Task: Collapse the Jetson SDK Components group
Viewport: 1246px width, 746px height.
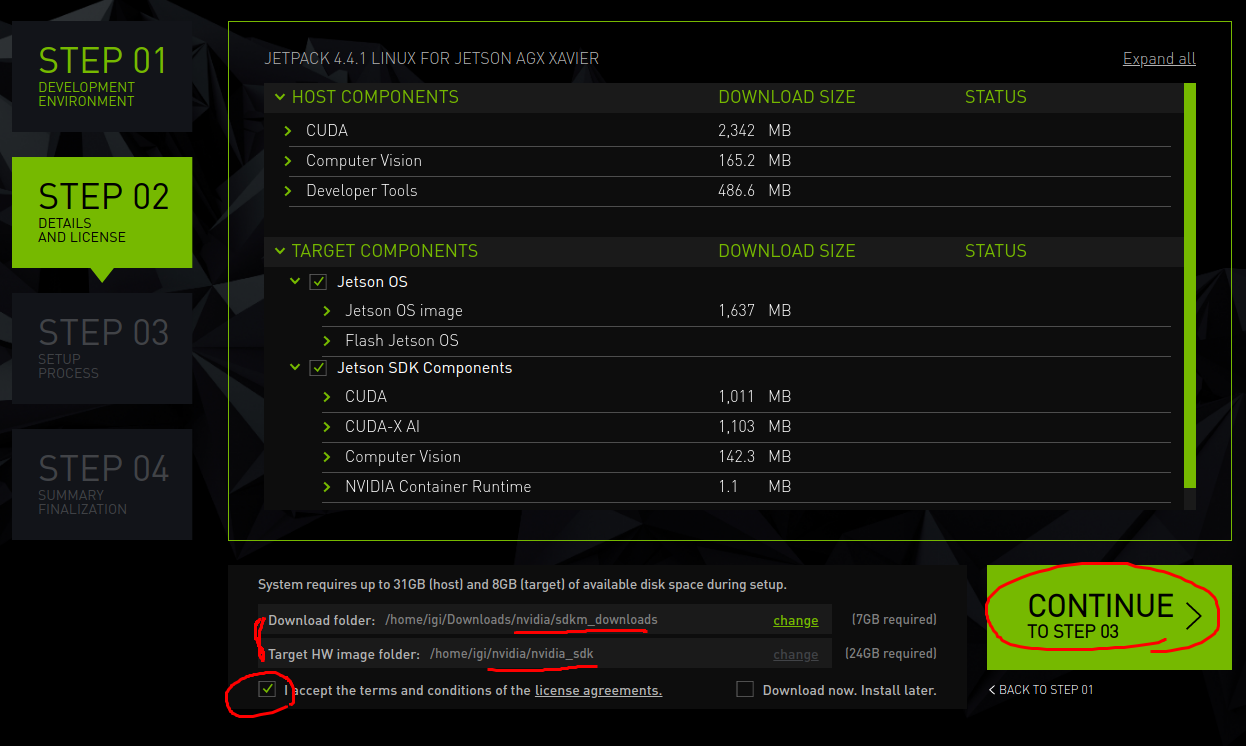Action: [x=295, y=368]
